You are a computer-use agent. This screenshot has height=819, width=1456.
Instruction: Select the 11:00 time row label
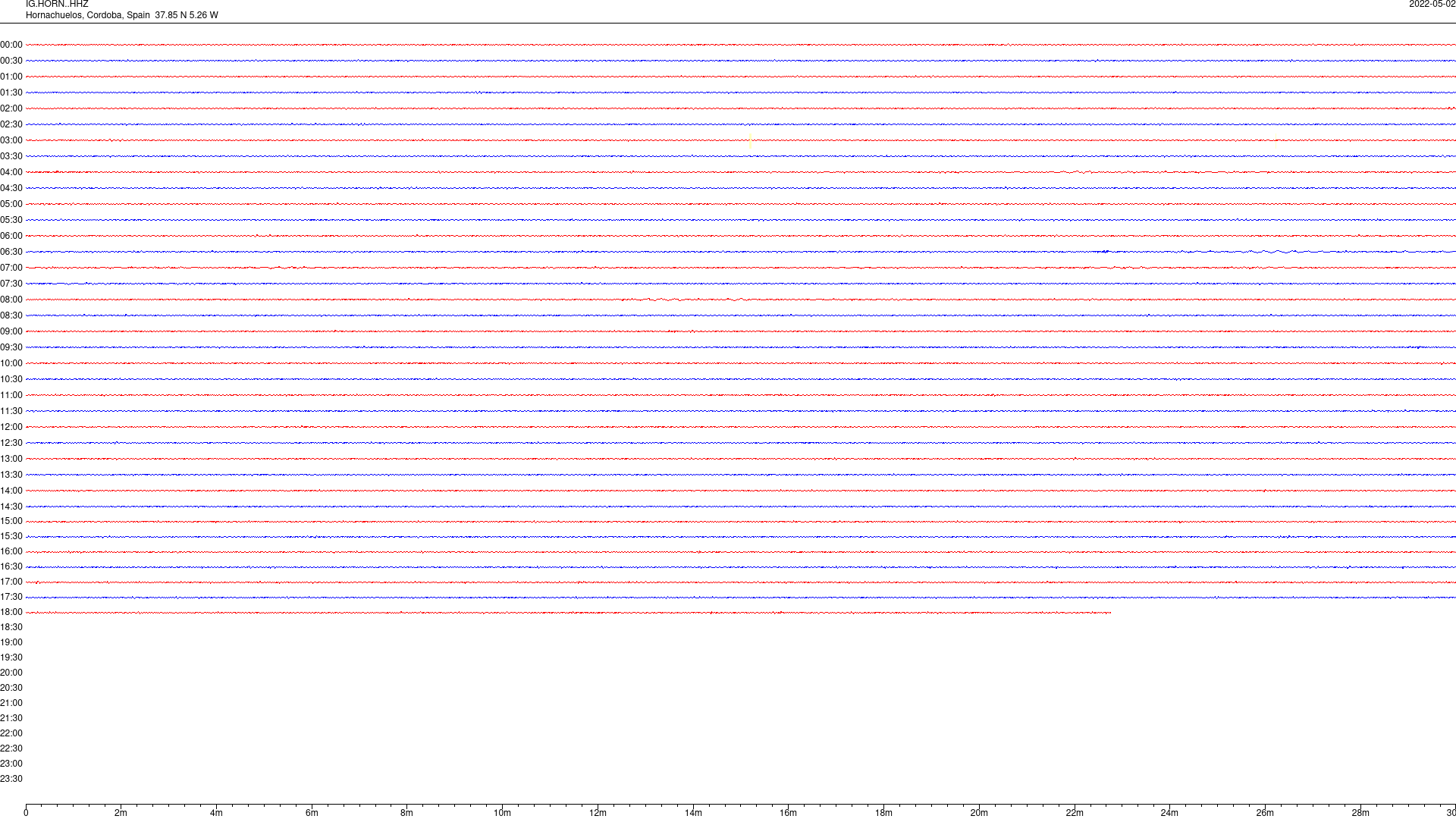(11, 395)
